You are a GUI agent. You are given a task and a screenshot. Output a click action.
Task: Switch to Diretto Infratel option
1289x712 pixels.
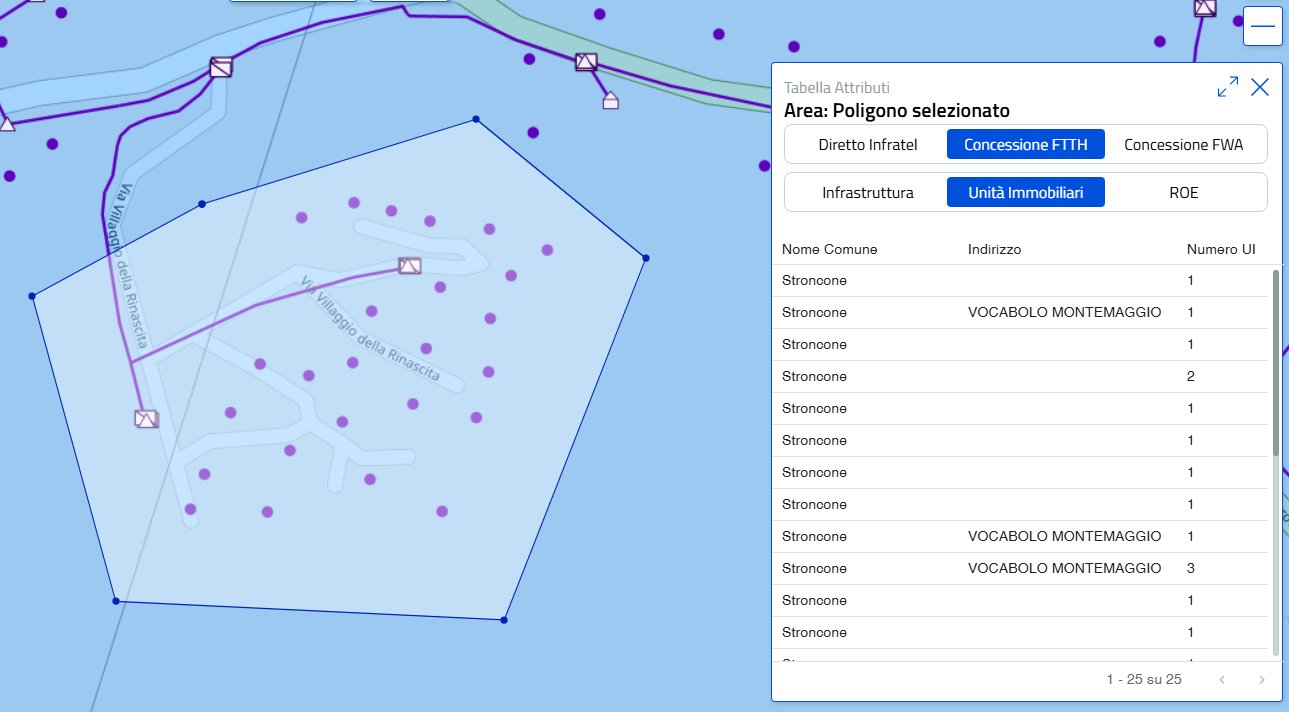click(x=867, y=144)
